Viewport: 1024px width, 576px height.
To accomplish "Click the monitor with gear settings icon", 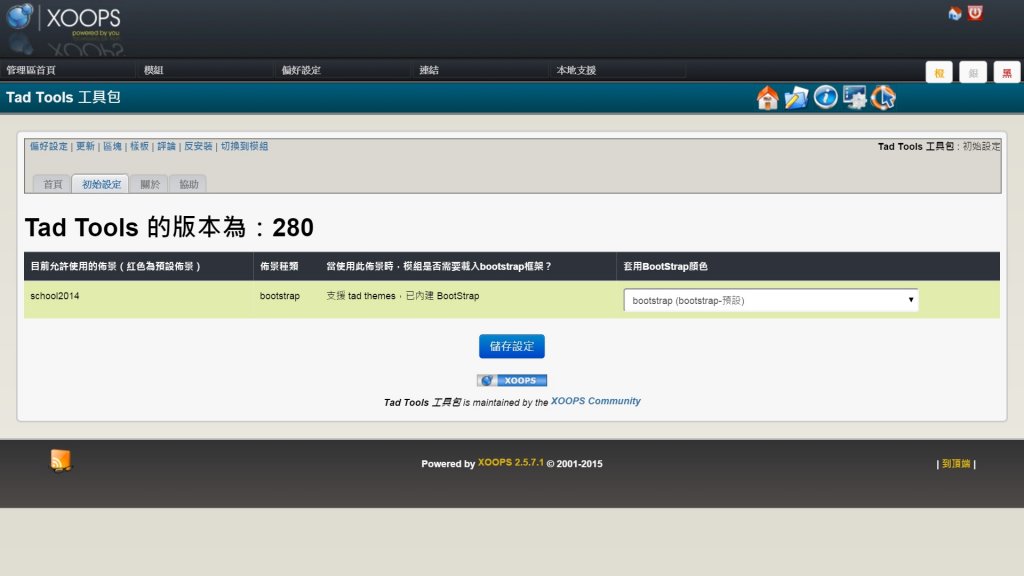I will pyautogui.click(x=854, y=97).
